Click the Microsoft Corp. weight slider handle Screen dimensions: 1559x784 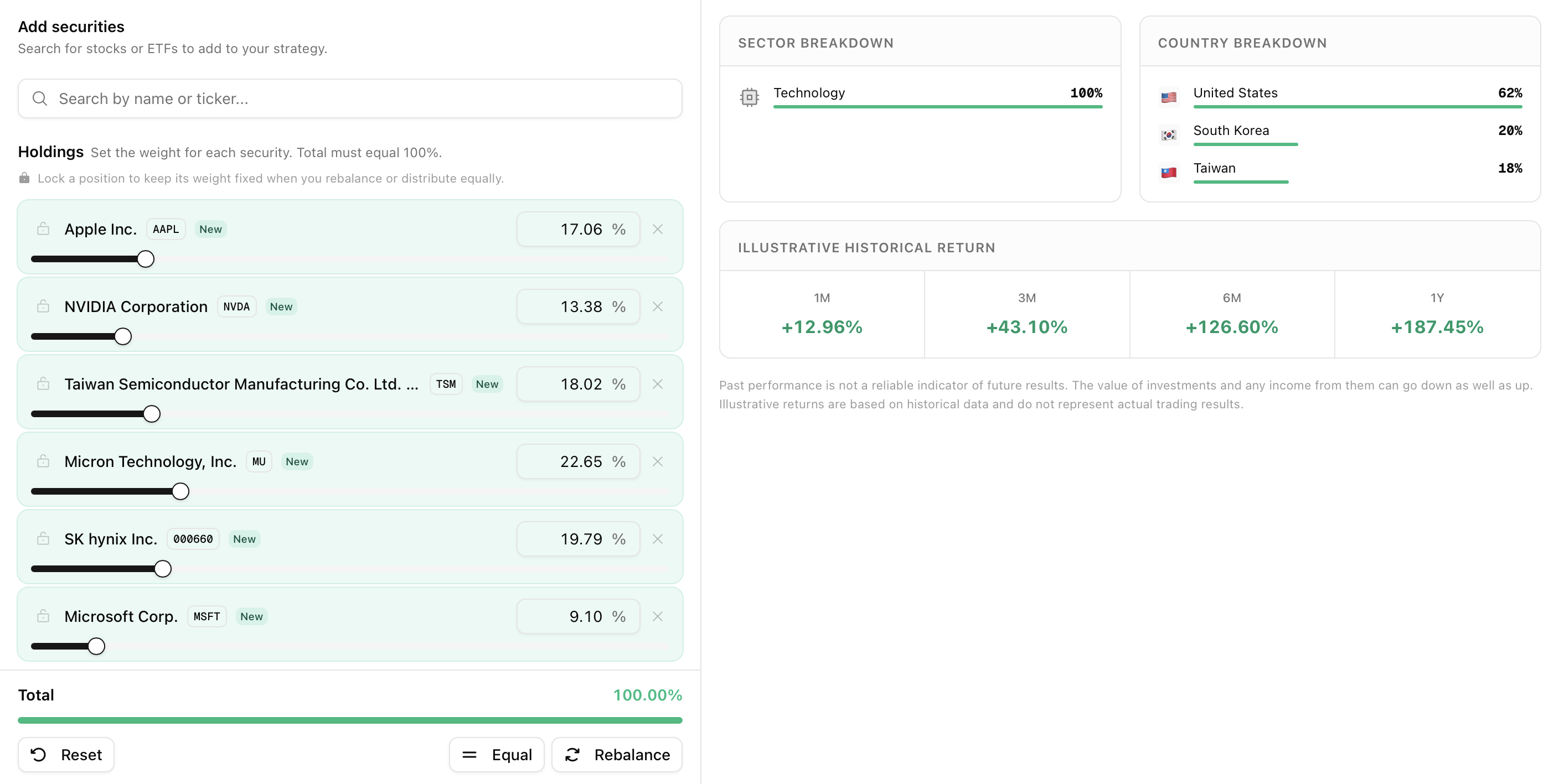[x=96, y=646]
